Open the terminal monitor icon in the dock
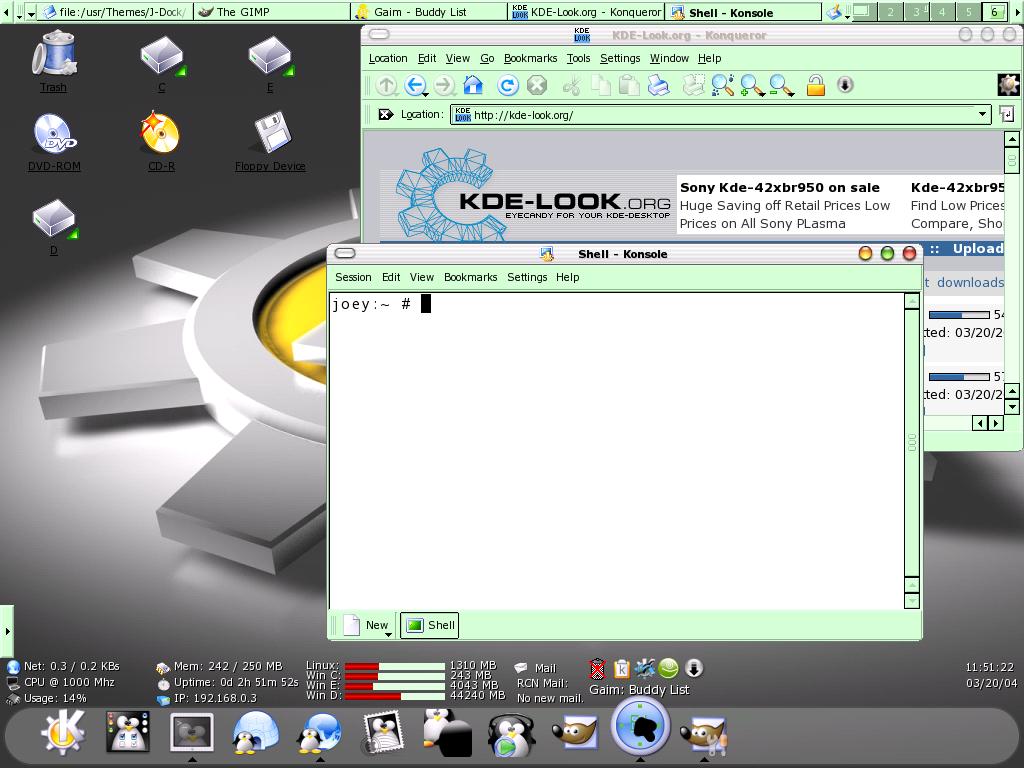Screen dimensions: 1024x768 [191, 733]
